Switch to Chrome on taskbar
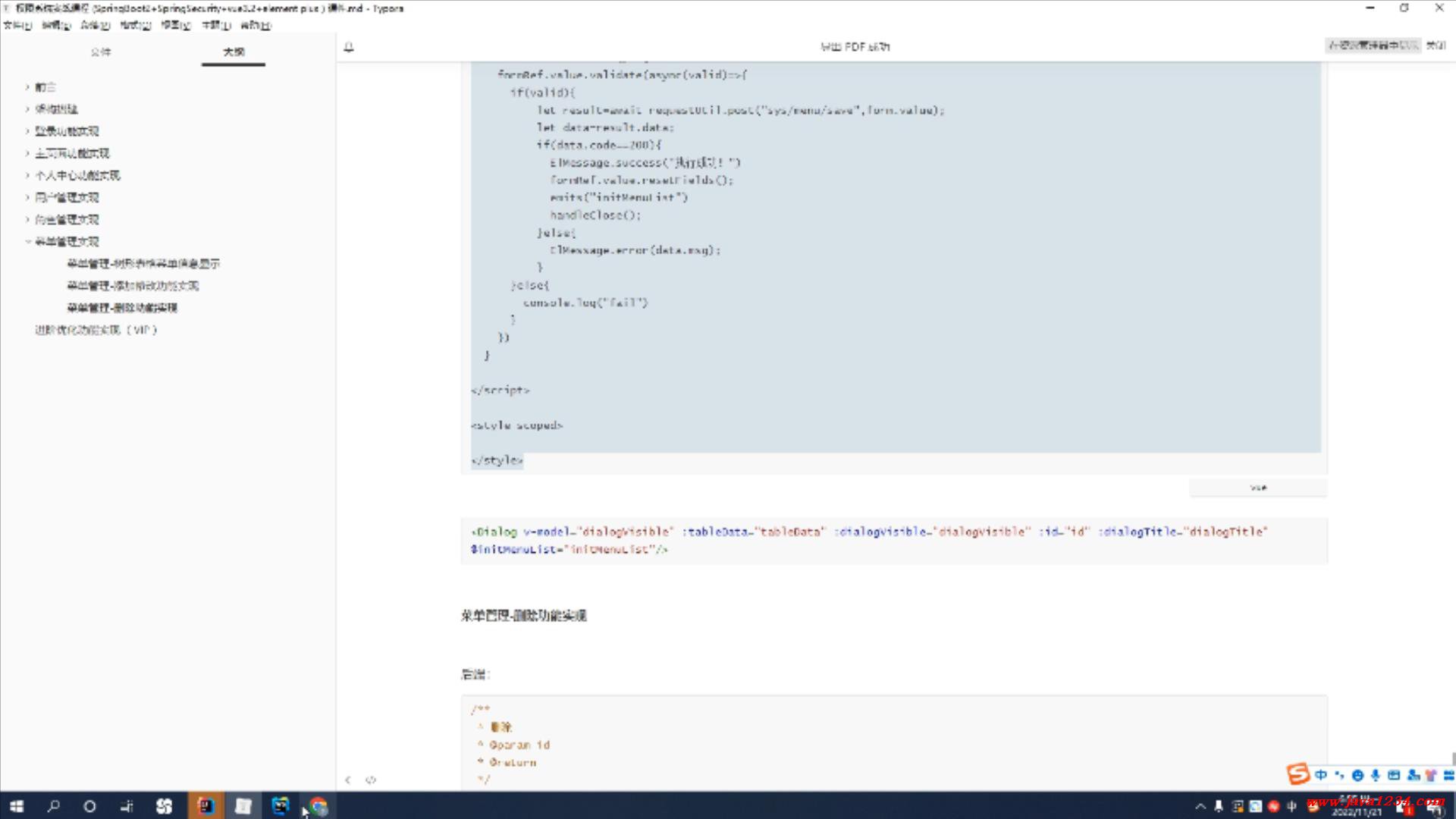The width and height of the screenshot is (1456, 819). pyautogui.click(x=318, y=806)
